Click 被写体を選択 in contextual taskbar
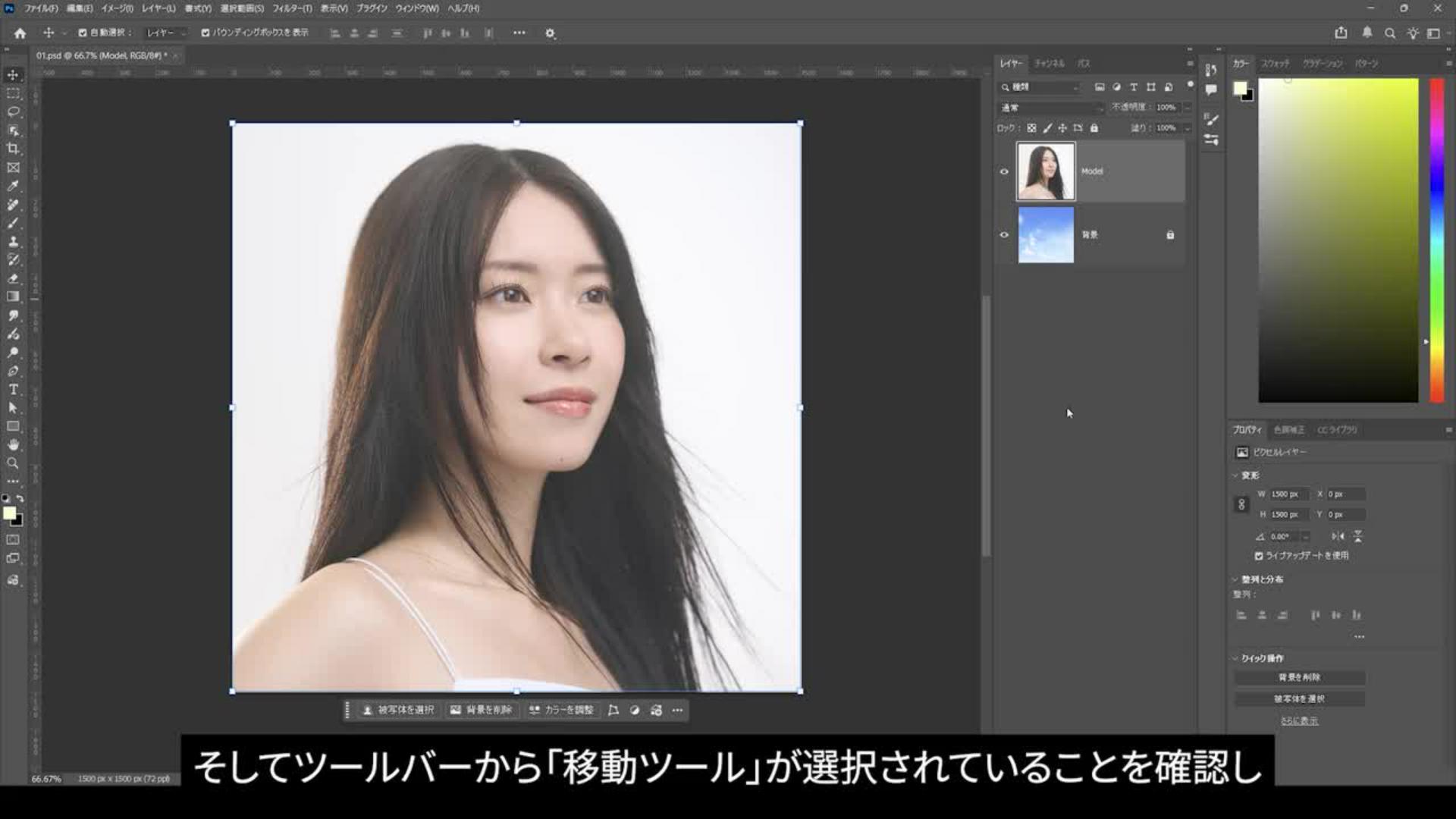Image resolution: width=1456 pixels, height=819 pixels. coord(399,711)
